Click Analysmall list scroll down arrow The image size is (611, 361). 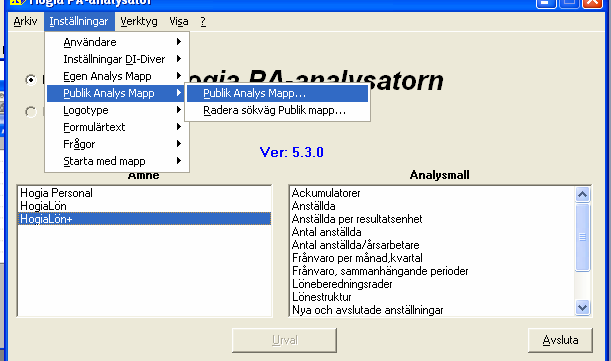583,308
